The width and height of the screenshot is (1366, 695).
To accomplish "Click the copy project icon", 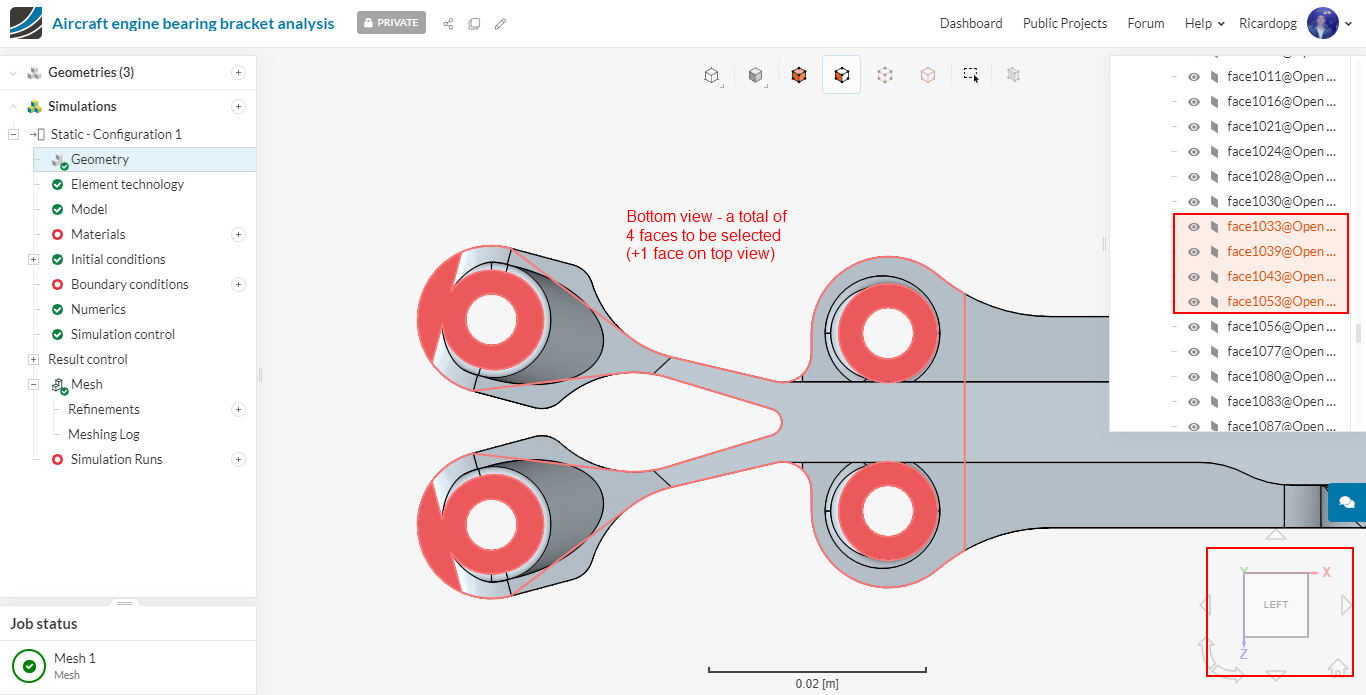I will click(x=474, y=23).
